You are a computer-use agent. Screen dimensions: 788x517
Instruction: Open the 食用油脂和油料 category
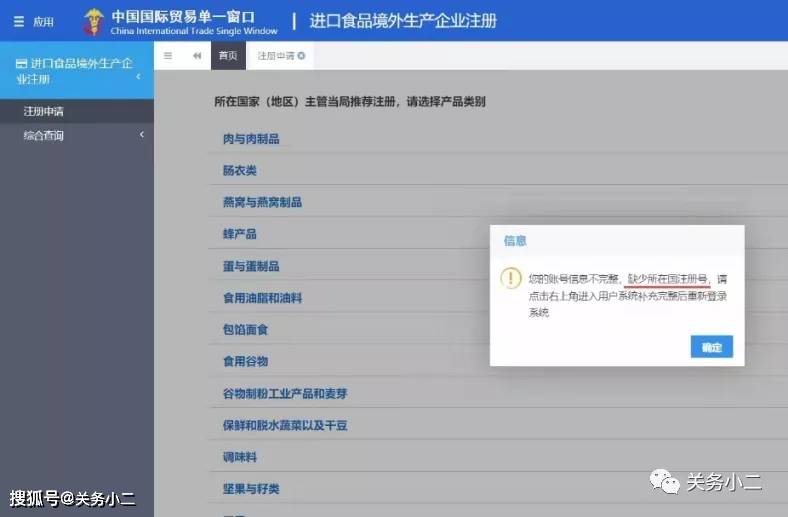click(262, 298)
